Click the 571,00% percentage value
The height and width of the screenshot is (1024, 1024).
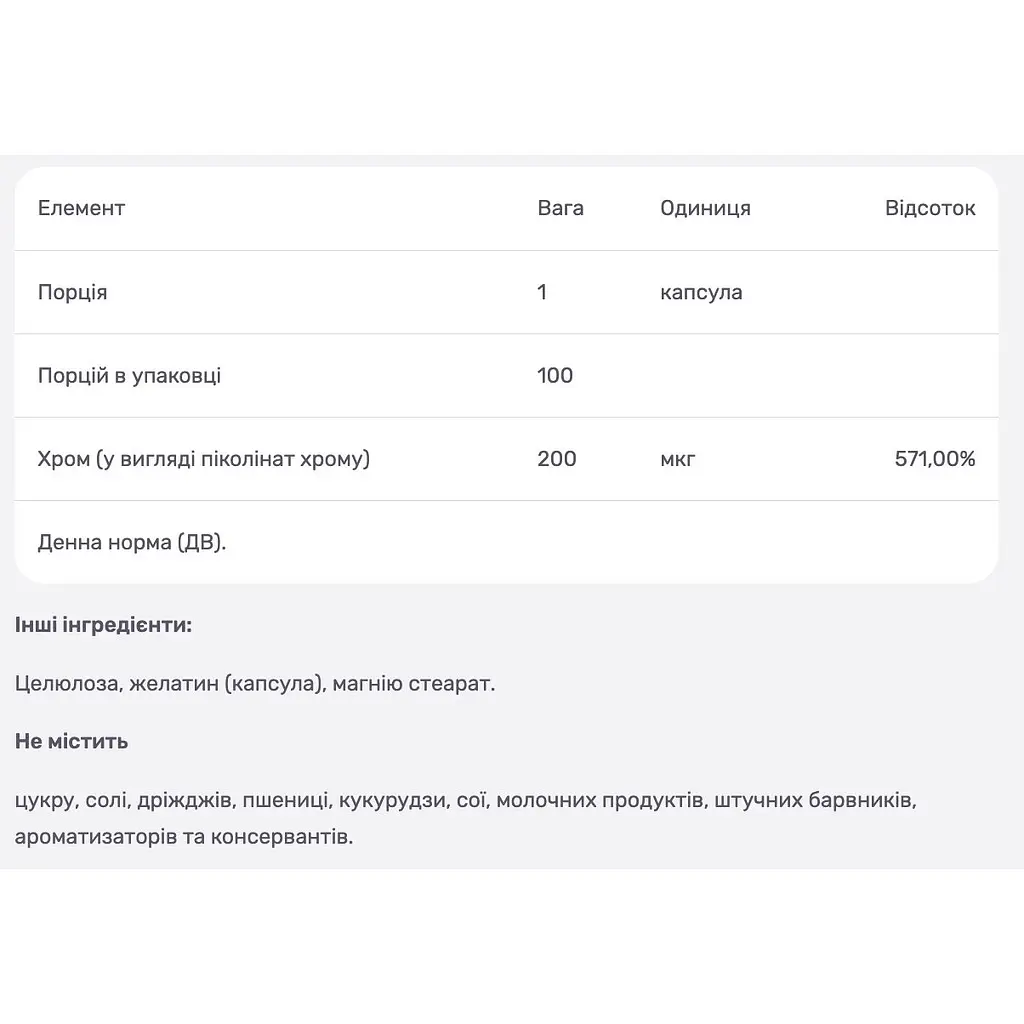pos(935,459)
